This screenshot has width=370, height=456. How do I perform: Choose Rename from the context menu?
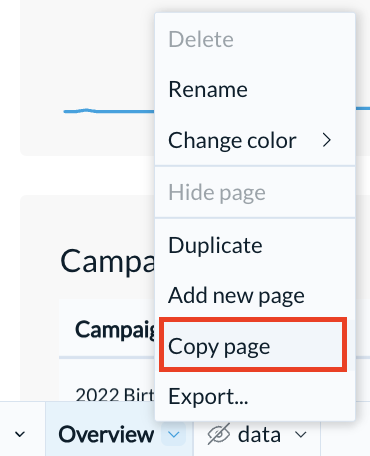pos(255,89)
